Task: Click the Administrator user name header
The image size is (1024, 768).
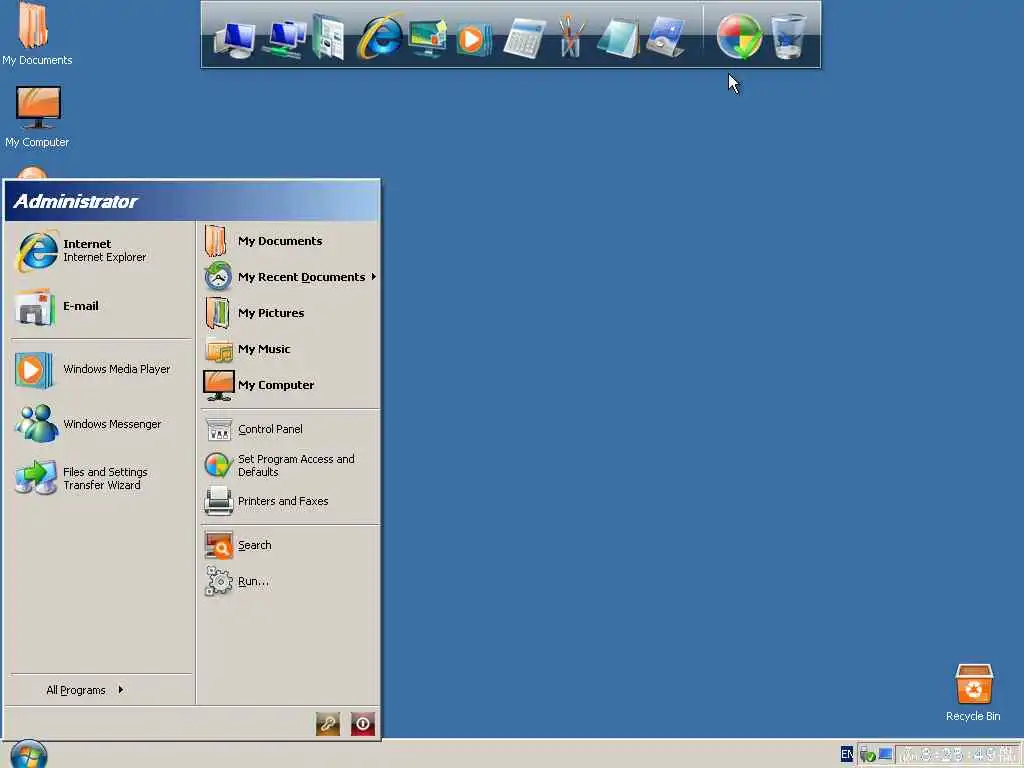Action: [75, 201]
